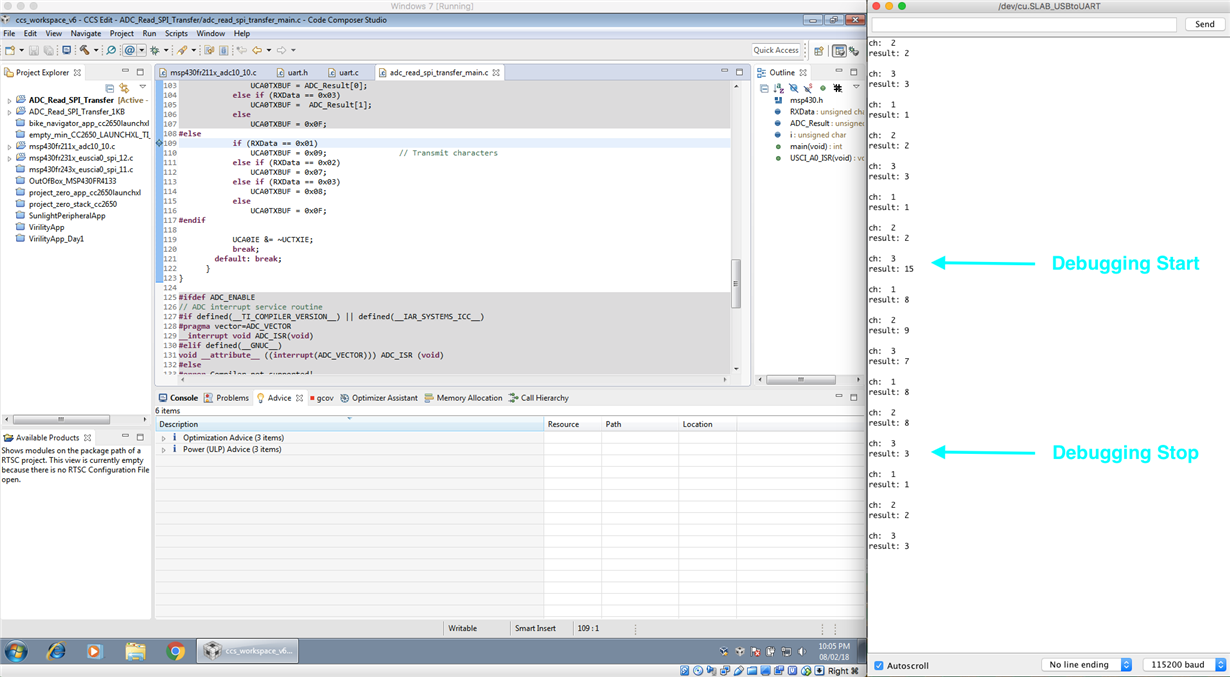Open the Problems tab
1230x677 pixels.
pos(226,398)
